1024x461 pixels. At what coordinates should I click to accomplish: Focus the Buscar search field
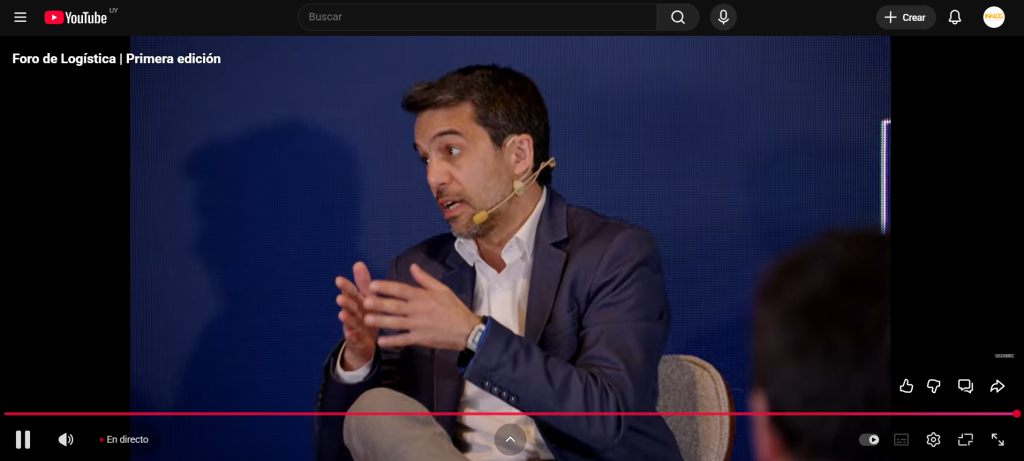(x=477, y=17)
